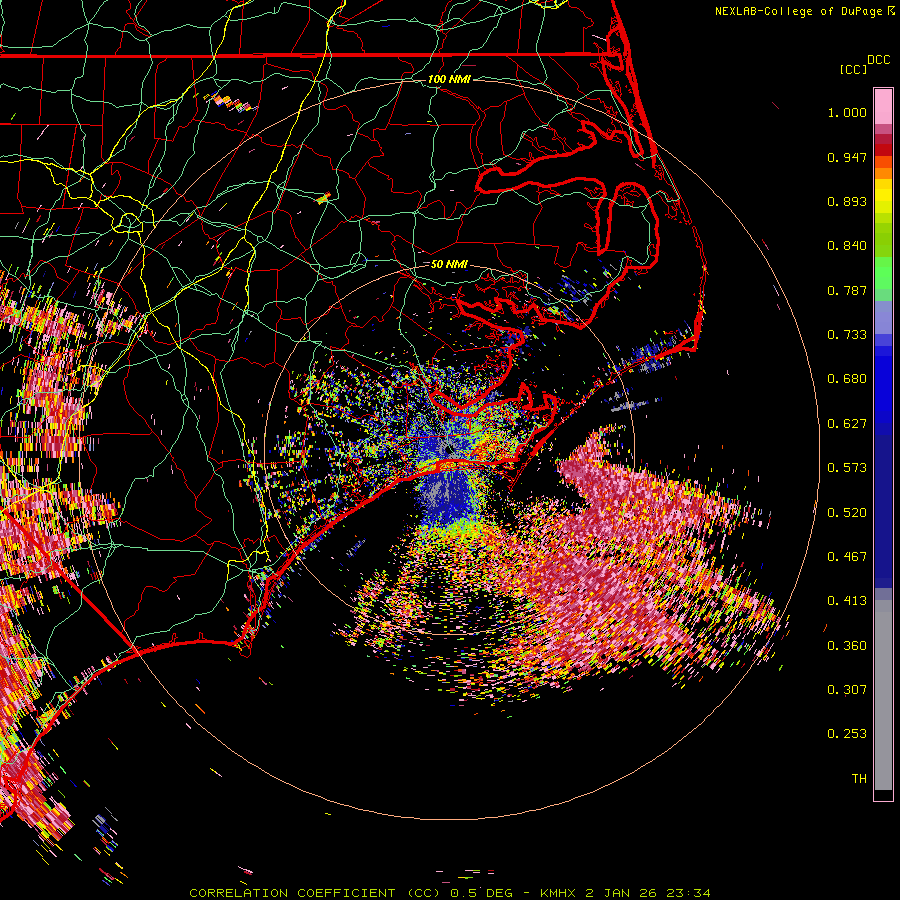
Task: Click the 0.413 color scale value
Action: click(847, 601)
